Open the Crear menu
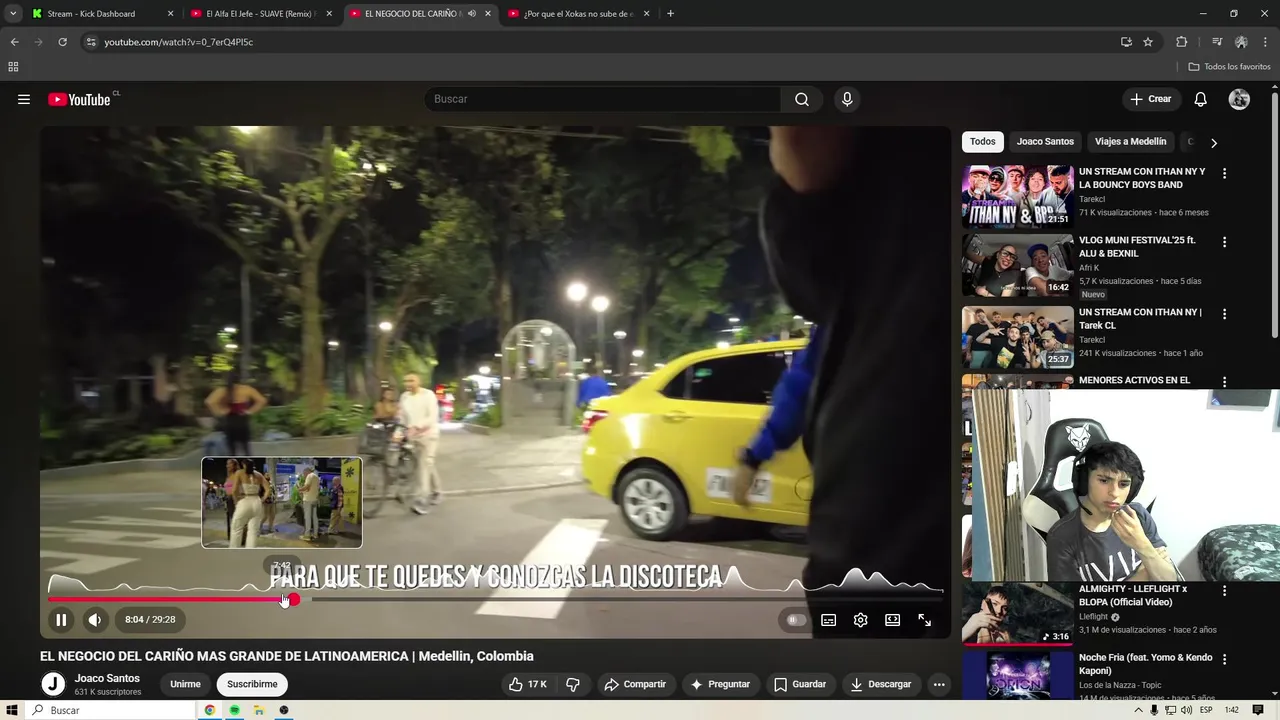This screenshot has width=1280, height=720. tap(1150, 99)
